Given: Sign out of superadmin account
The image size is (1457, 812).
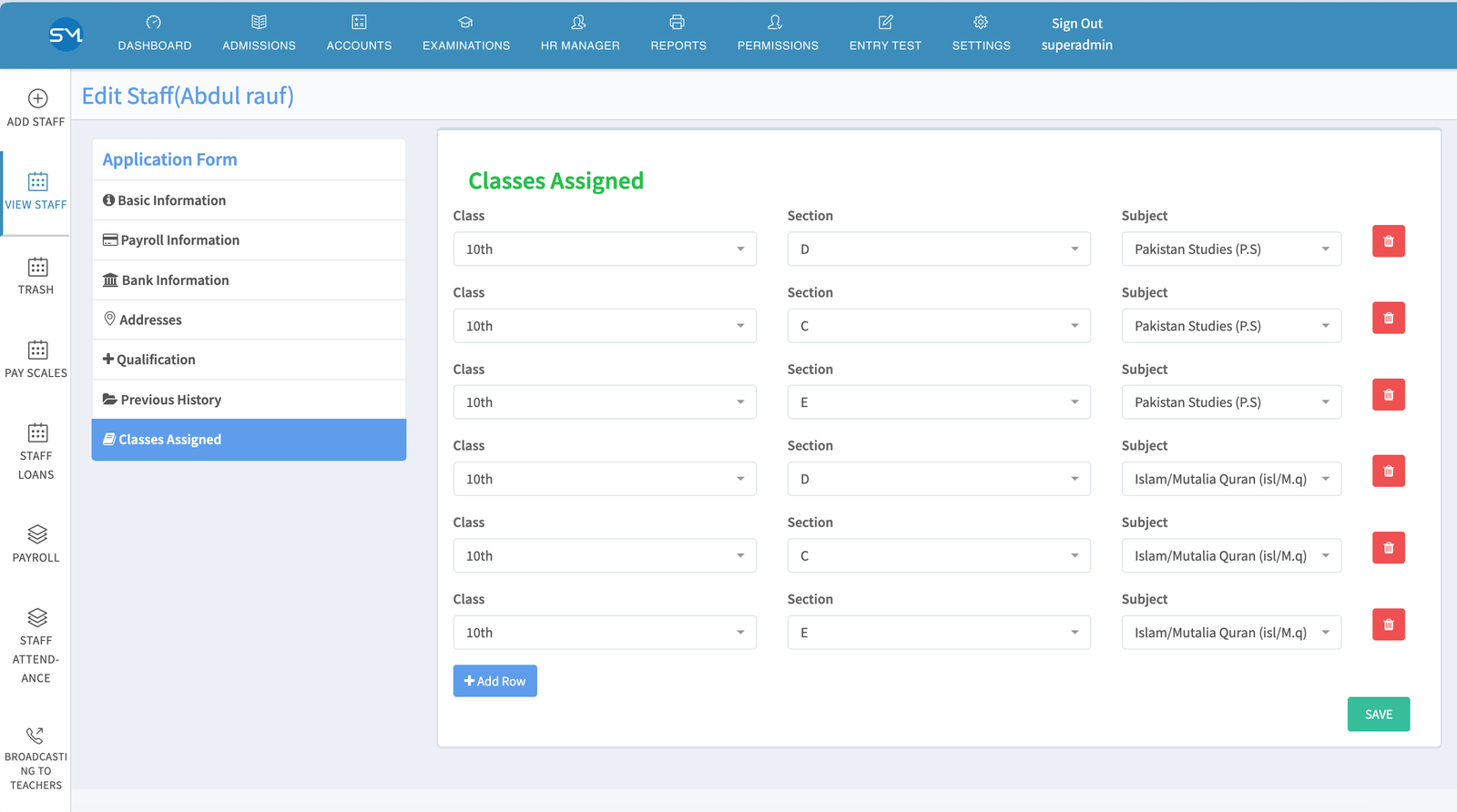Looking at the screenshot, I should pos(1076,24).
